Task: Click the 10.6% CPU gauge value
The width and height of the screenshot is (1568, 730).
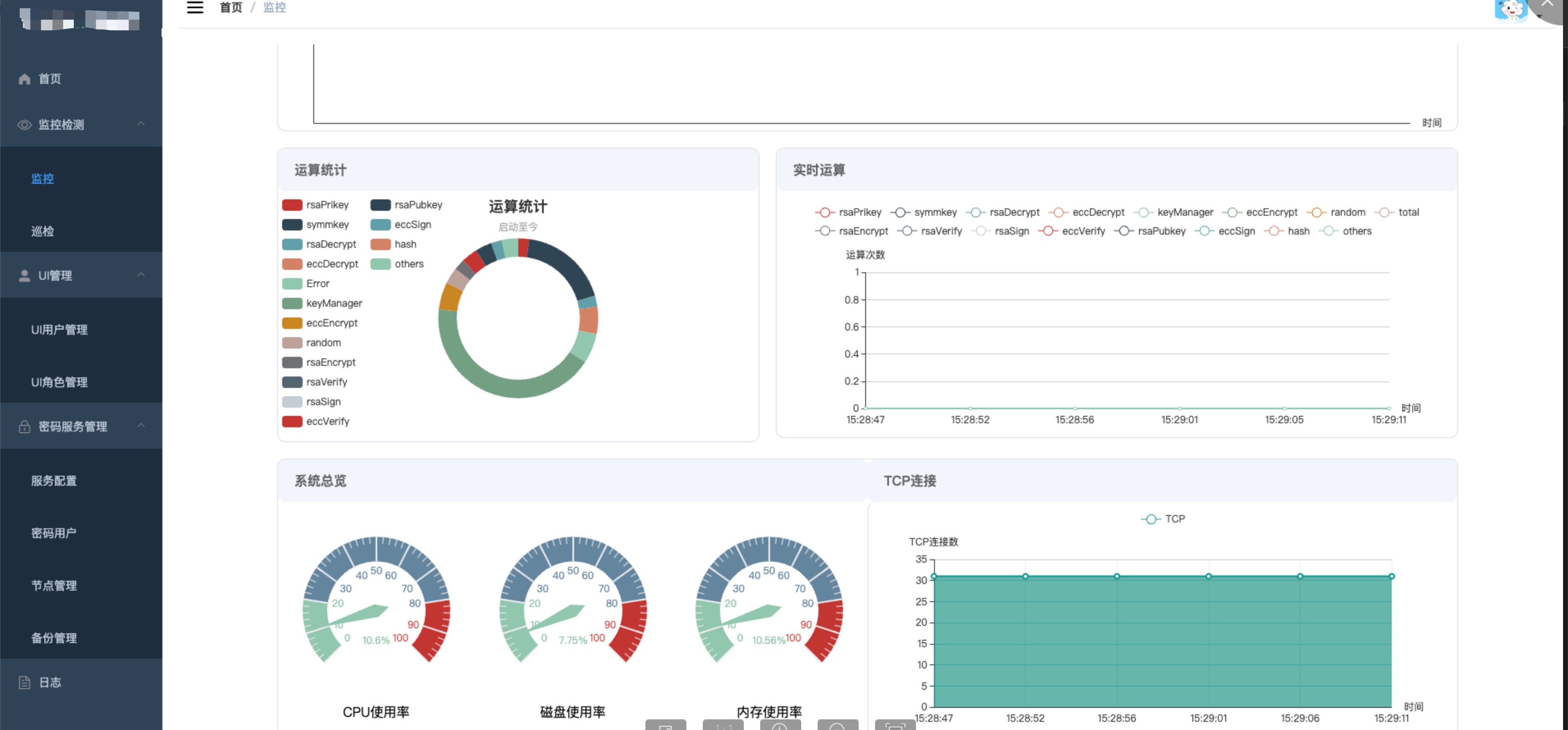Action: pyautogui.click(x=376, y=641)
